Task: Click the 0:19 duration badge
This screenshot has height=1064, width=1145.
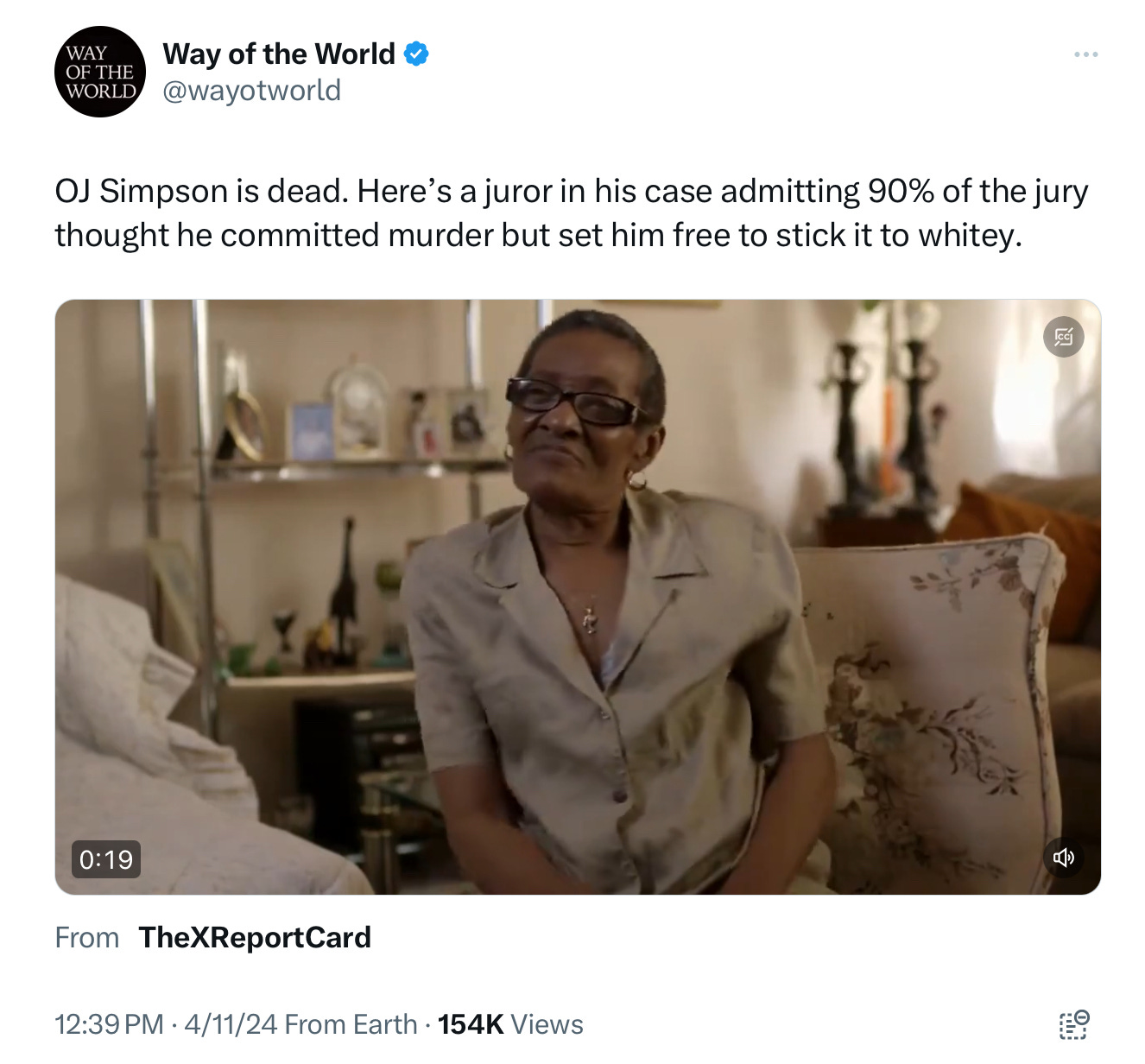Action: [106, 859]
